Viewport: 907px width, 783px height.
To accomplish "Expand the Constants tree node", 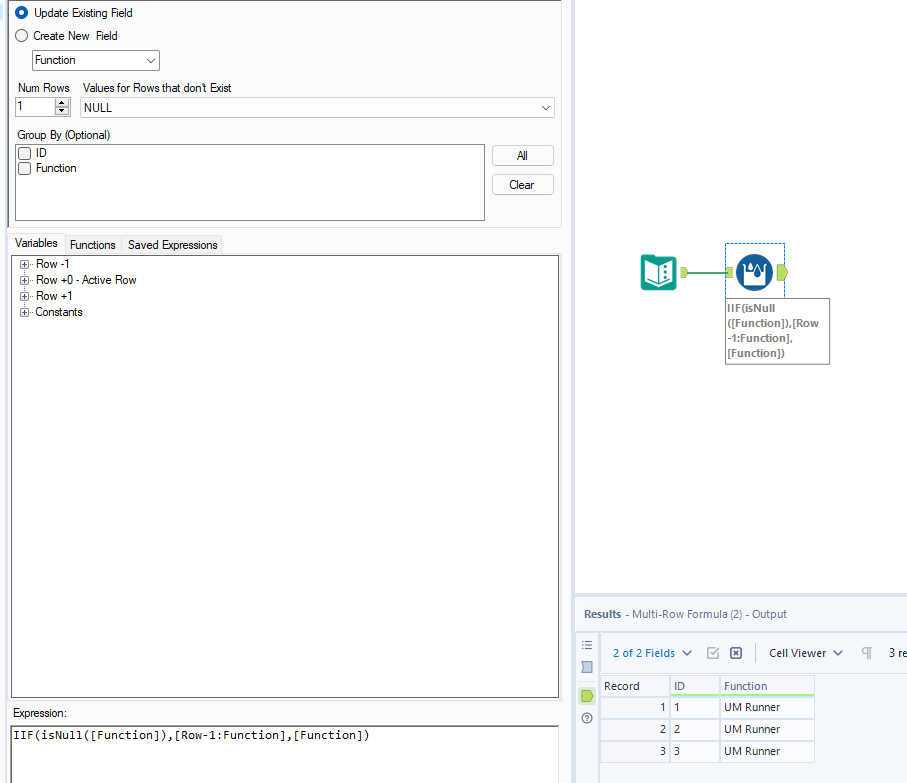I will tap(24, 312).
